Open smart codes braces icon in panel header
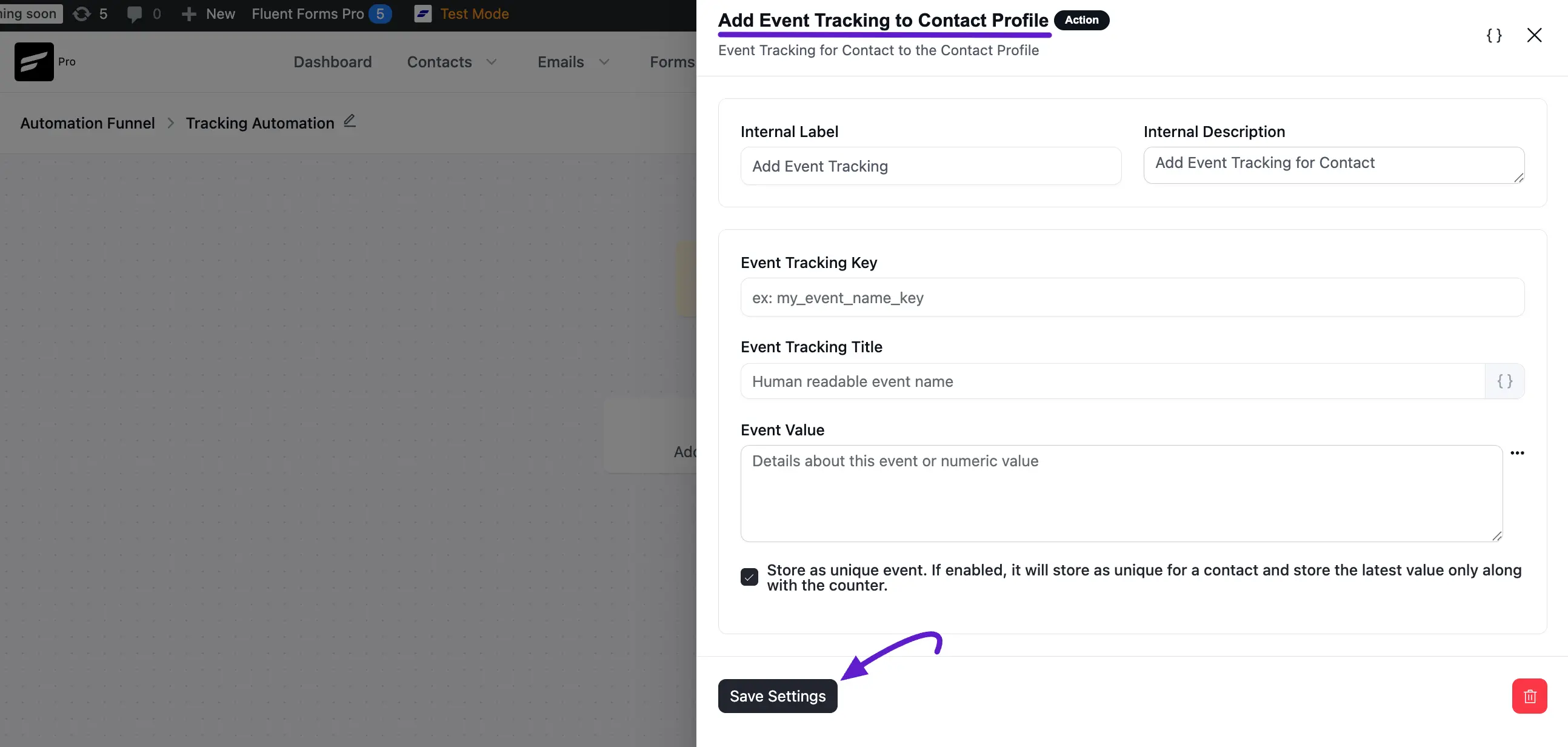Image resolution: width=1568 pixels, height=747 pixels. coord(1493,35)
